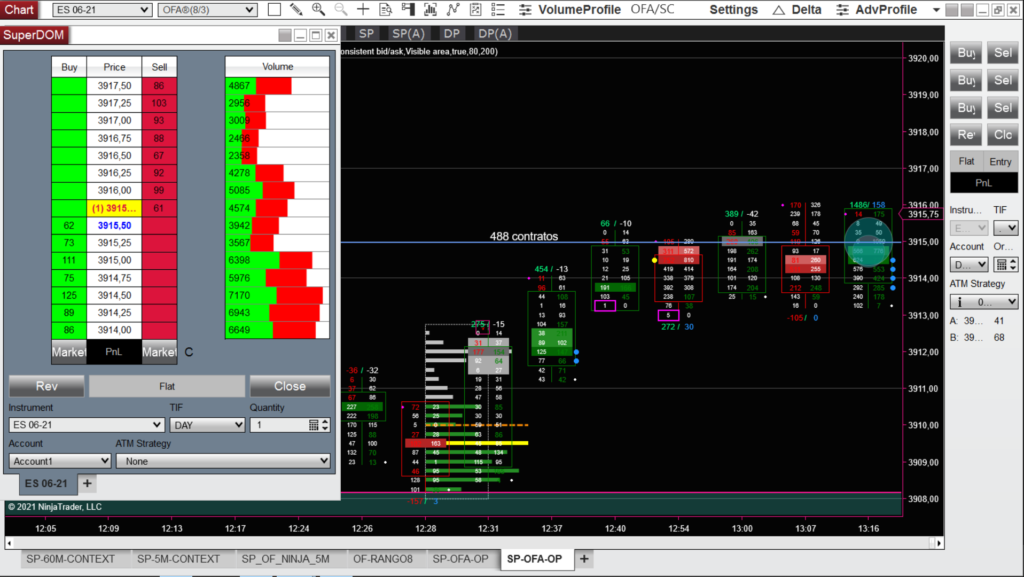Open the properties list icon
This screenshot has width=1024, height=577.
498,10
